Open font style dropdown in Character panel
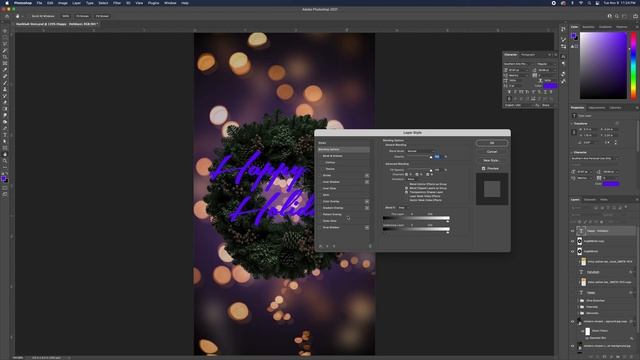The width and height of the screenshot is (640, 360). [x=546, y=64]
